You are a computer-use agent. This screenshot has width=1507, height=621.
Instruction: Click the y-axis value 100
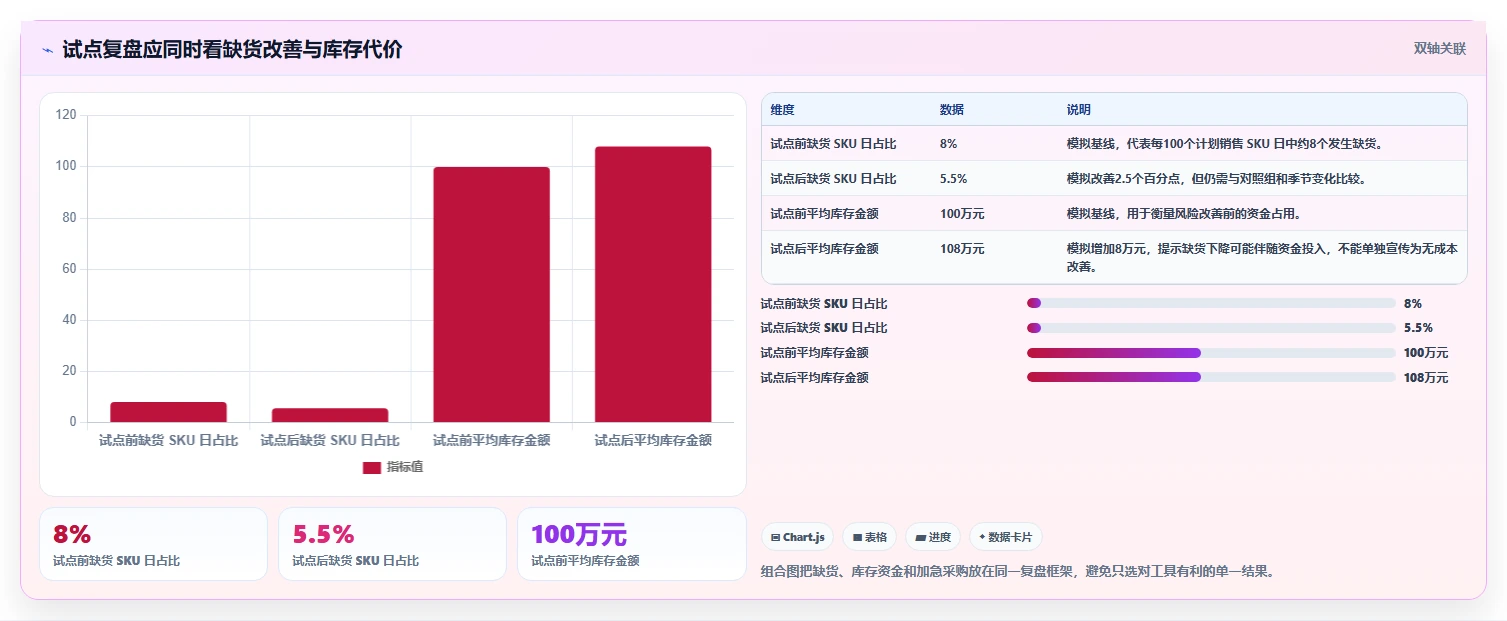[66, 166]
